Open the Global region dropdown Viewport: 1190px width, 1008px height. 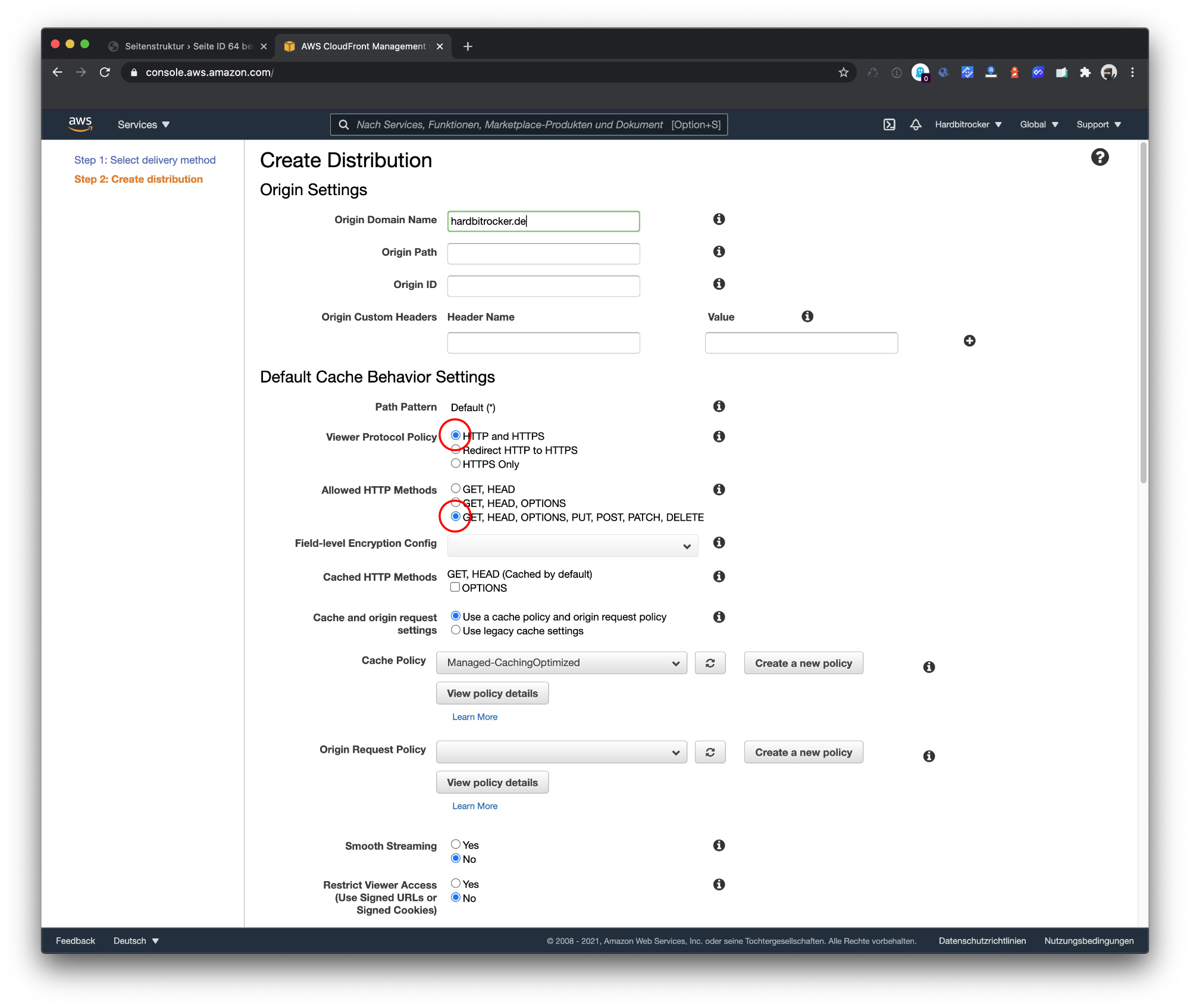click(x=1039, y=124)
